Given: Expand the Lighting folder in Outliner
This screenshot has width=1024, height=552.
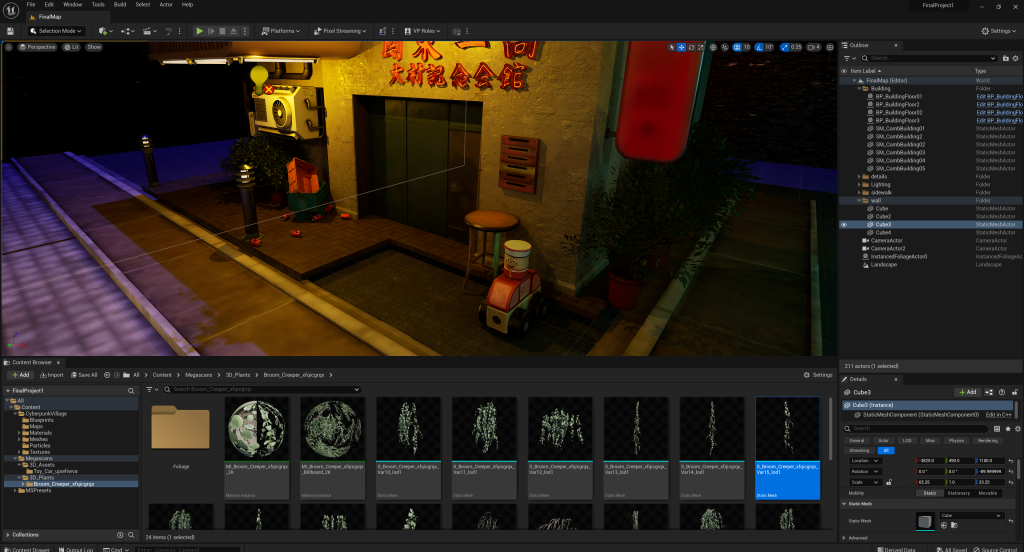Looking at the screenshot, I should coord(859,184).
